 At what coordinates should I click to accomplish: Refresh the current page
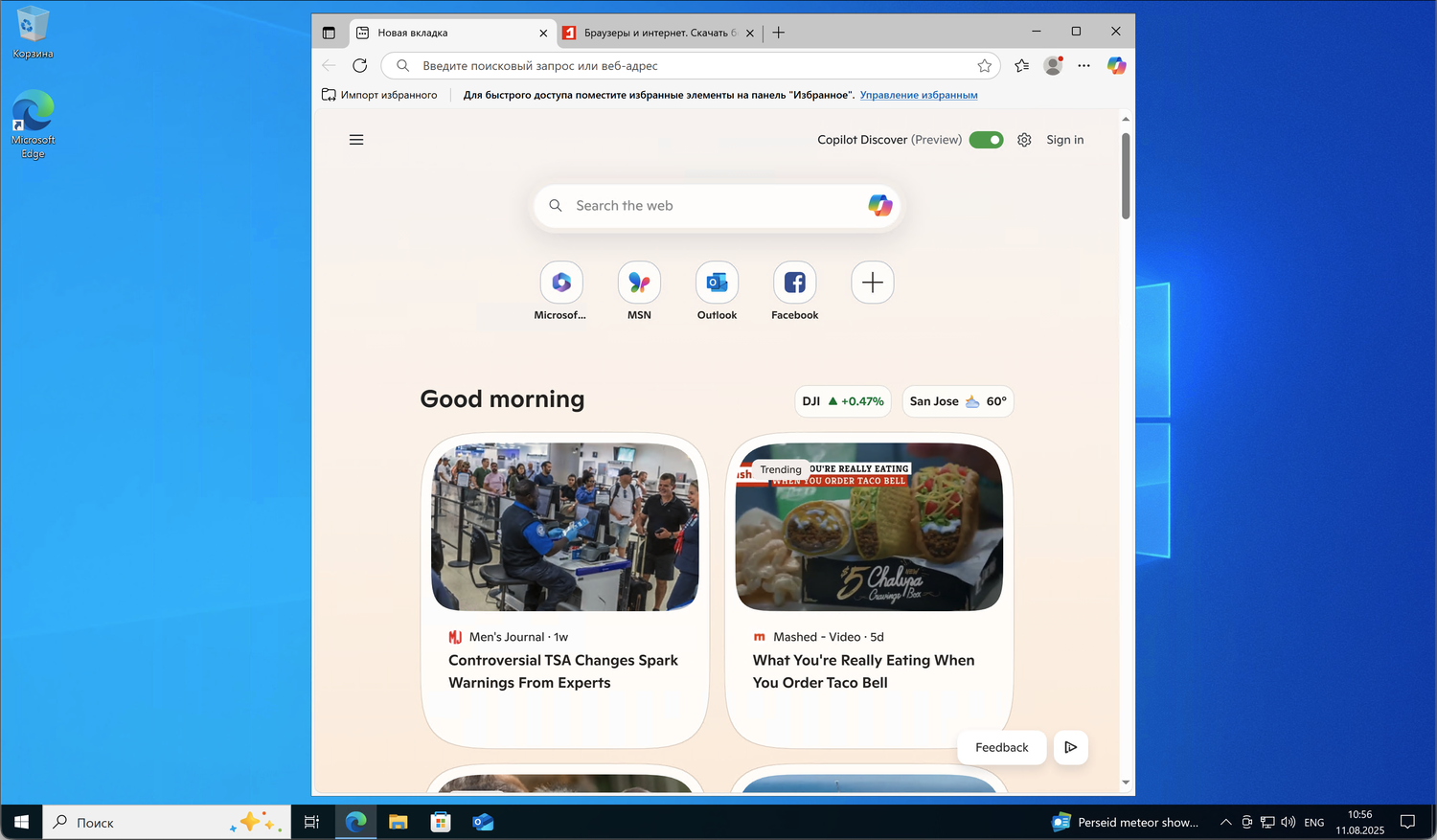point(360,65)
